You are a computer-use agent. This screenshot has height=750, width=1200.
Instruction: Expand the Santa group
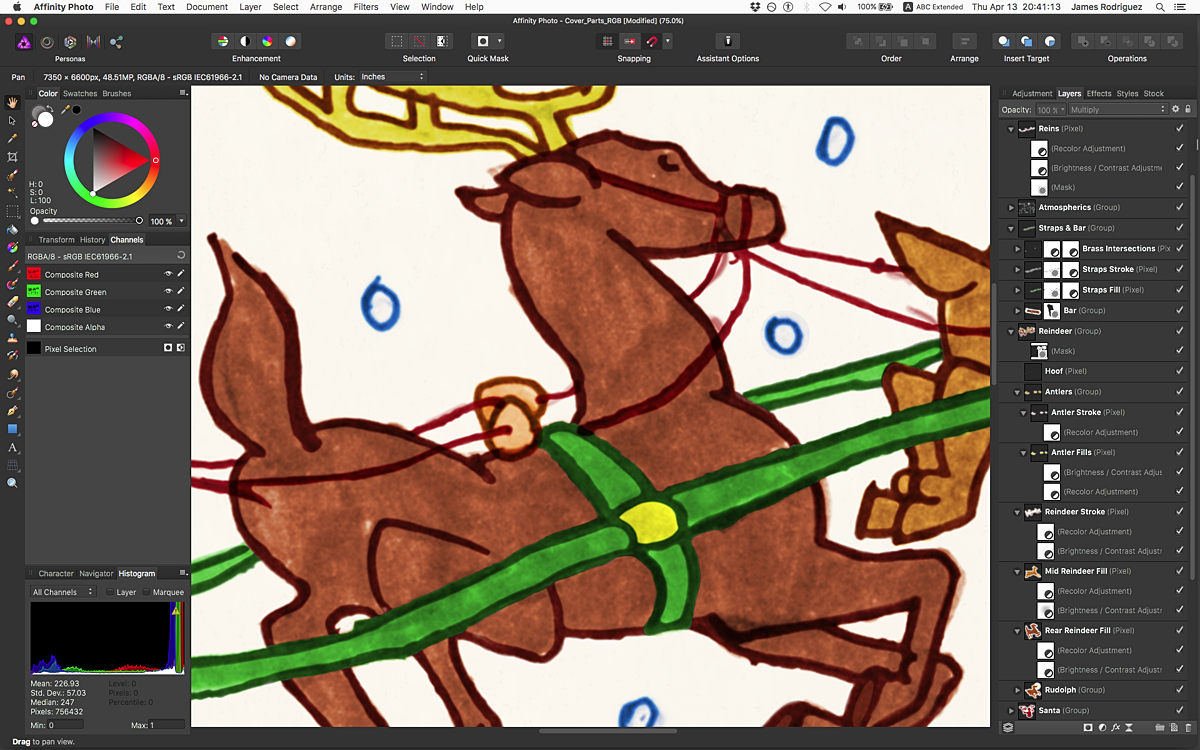[x=1011, y=711]
